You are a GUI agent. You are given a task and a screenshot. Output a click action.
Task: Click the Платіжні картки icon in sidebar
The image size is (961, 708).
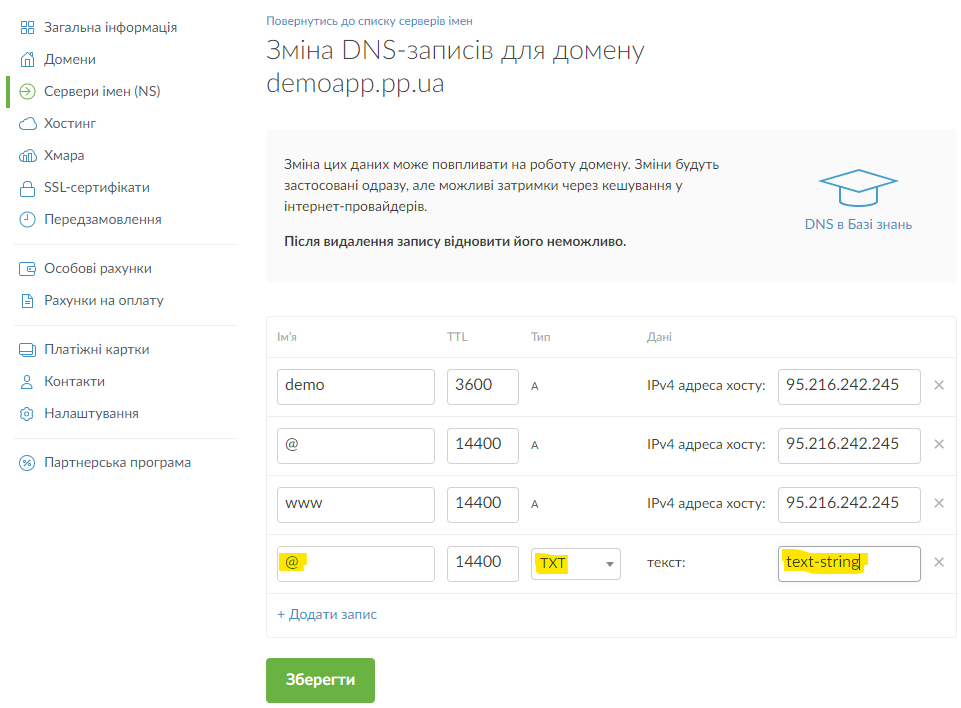point(27,349)
